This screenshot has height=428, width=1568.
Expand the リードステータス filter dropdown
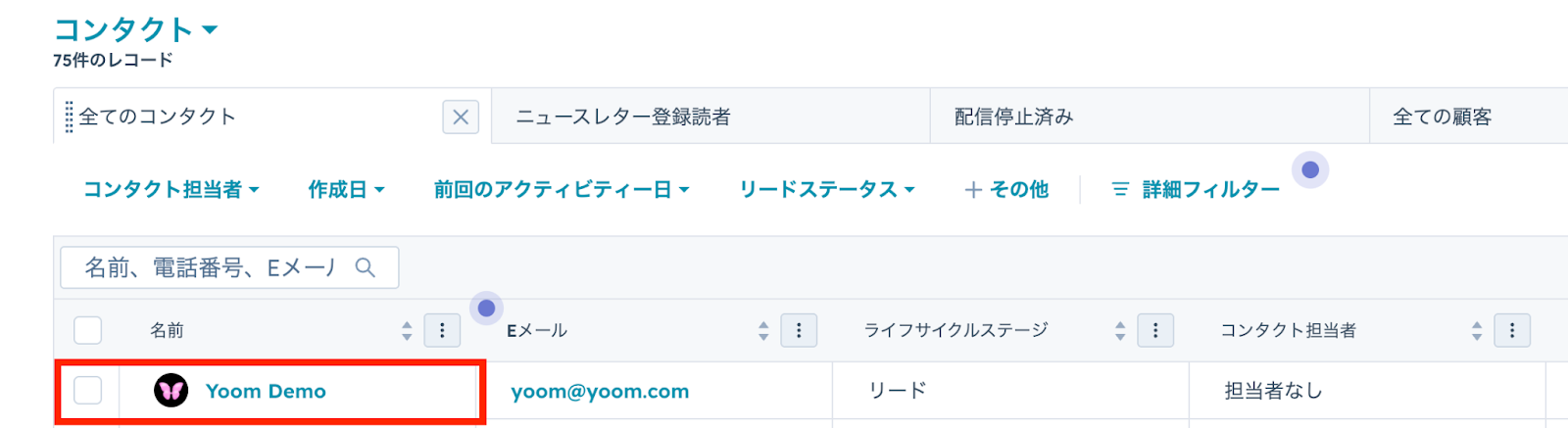pyautogui.click(x=826, y=190)
